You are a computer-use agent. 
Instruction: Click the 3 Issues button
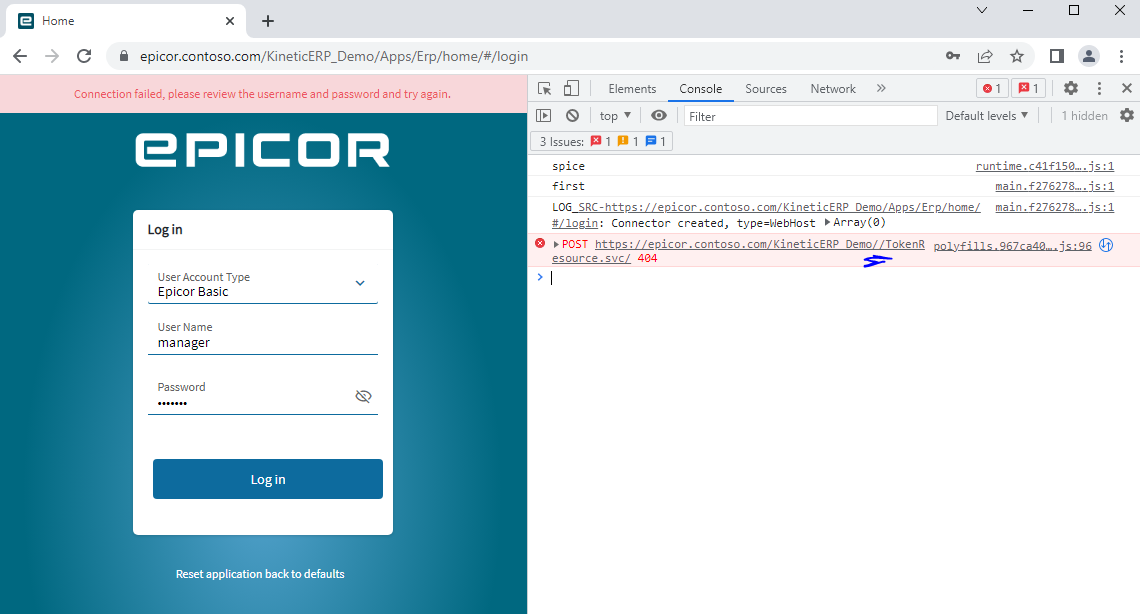(602, 141)
